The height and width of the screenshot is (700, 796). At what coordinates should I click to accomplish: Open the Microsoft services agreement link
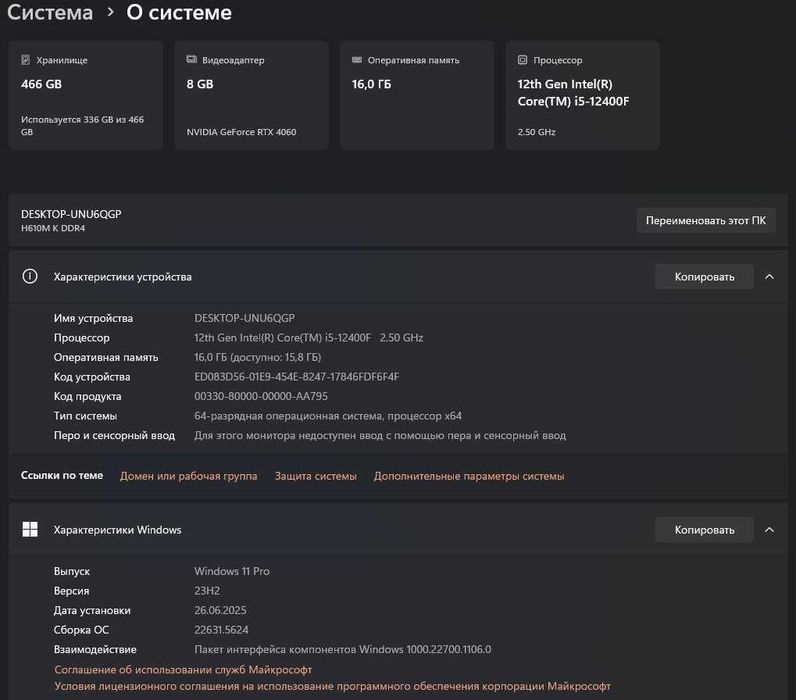pyautogui.click(x=183, y=669)
